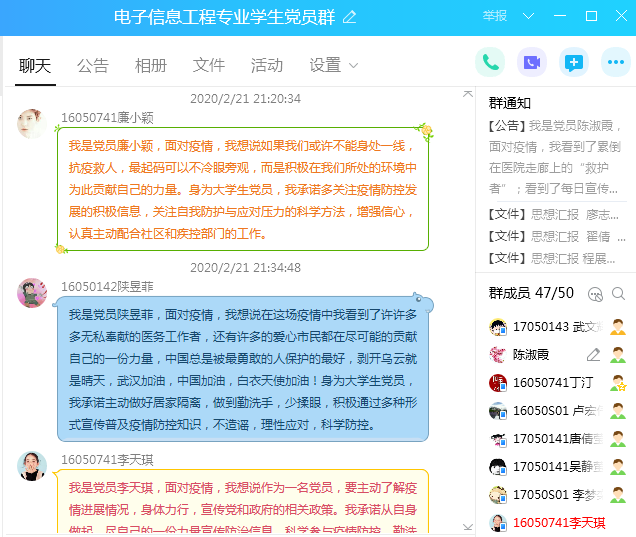The width and height of the screenshot is (636, 537).
Task: Open the first 【文件】思想汇报 notice
Action: (552, 214)
